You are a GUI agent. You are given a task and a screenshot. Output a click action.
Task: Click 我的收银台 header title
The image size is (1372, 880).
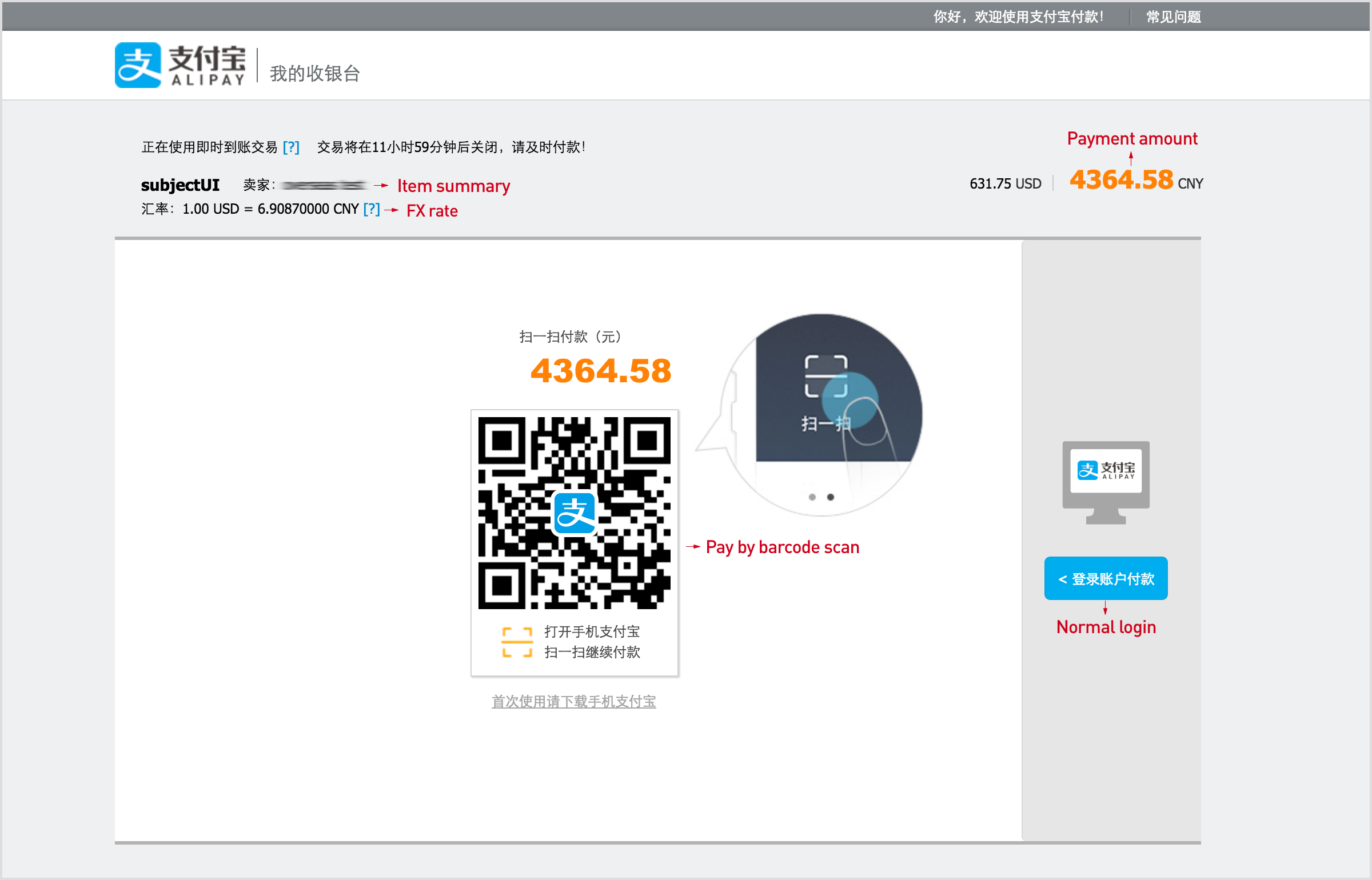(x=315, y=74)
